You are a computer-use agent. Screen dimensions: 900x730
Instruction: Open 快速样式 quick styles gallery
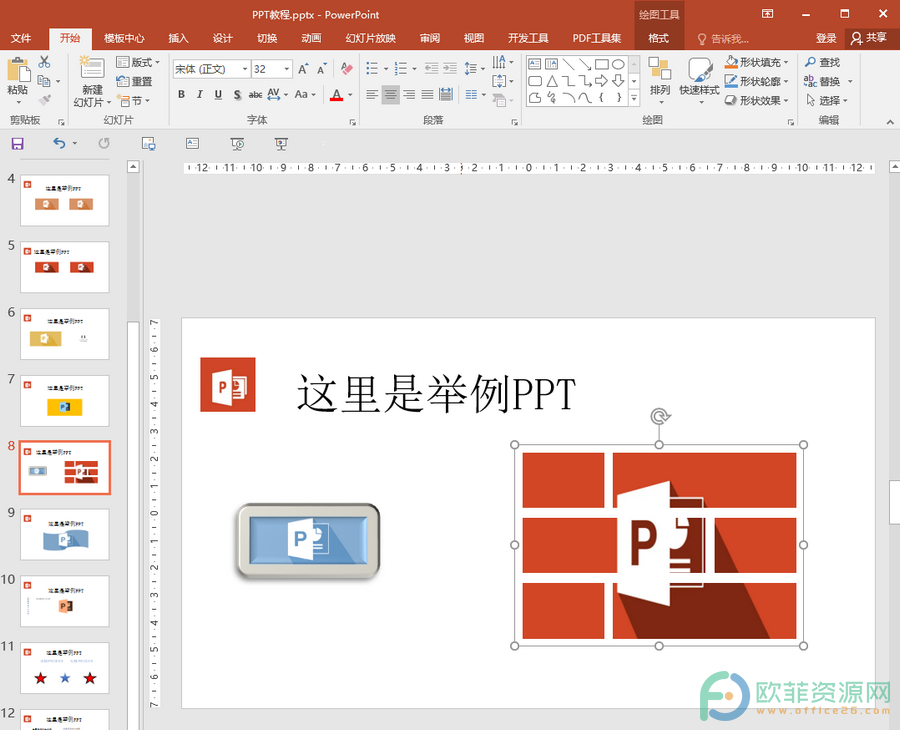[699, 80]
